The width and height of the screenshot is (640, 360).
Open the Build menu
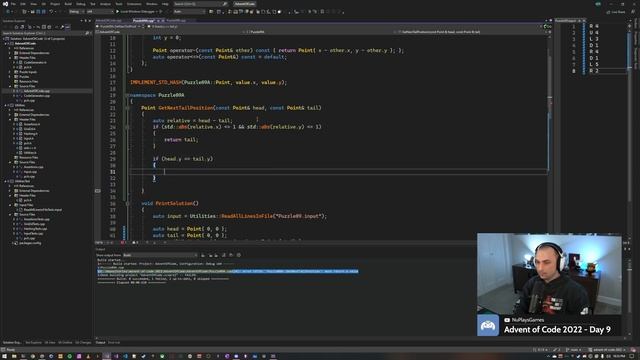point(68,4)
